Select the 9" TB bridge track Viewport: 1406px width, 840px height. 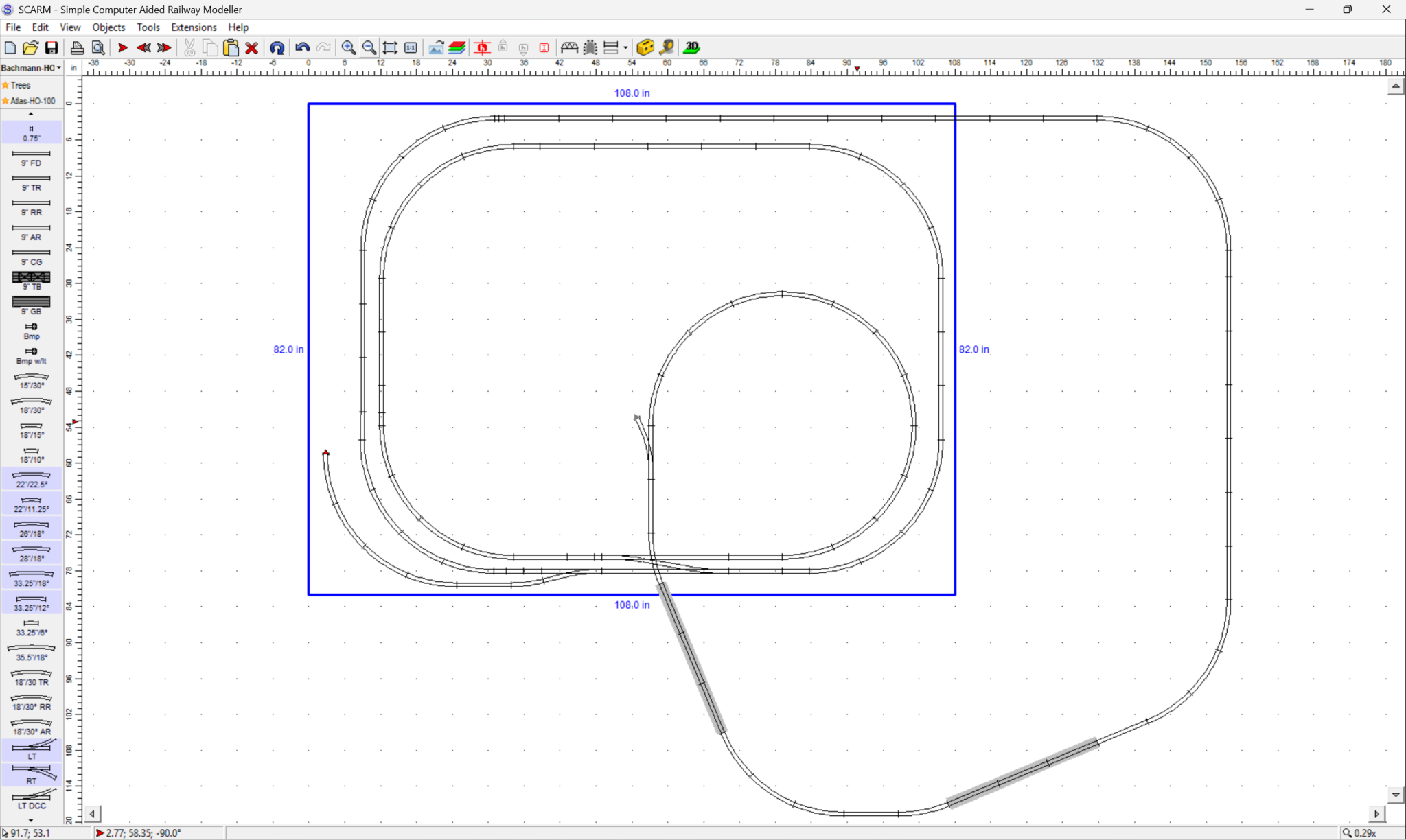pyautogui.click(x=31, y=281)
